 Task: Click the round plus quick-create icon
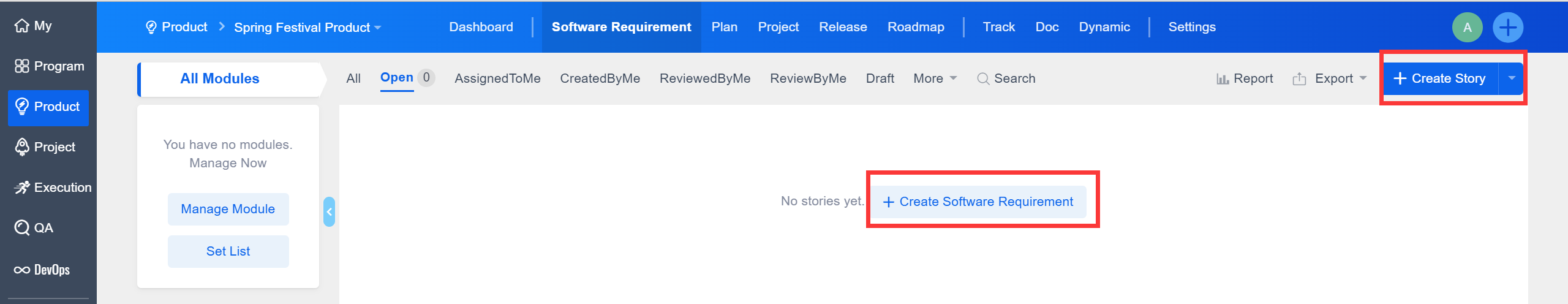coord(1507,28)
